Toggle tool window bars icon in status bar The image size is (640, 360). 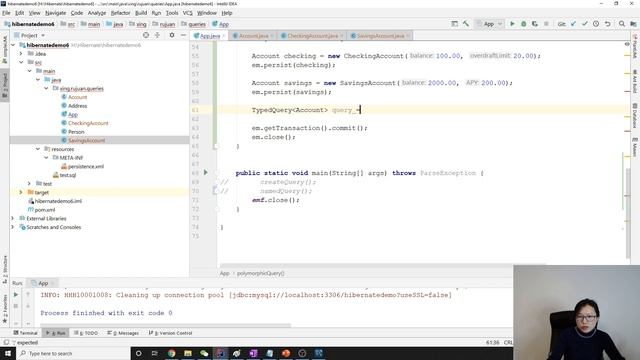[x=6, y=342]
